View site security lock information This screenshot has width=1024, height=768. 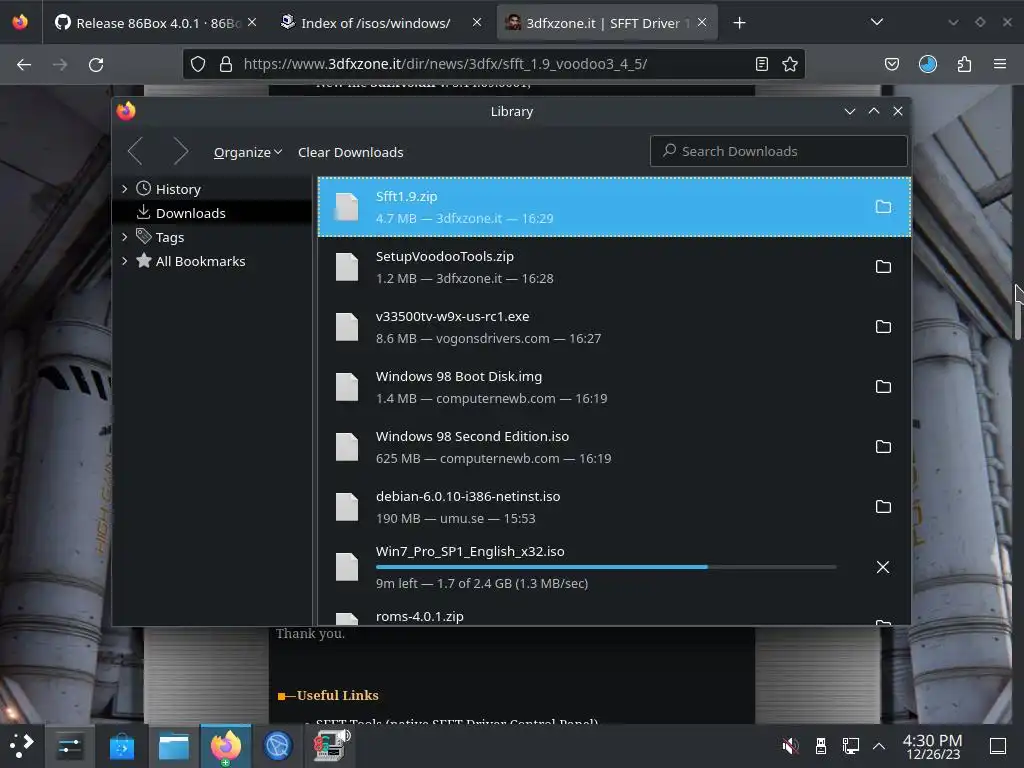(226, 64)
